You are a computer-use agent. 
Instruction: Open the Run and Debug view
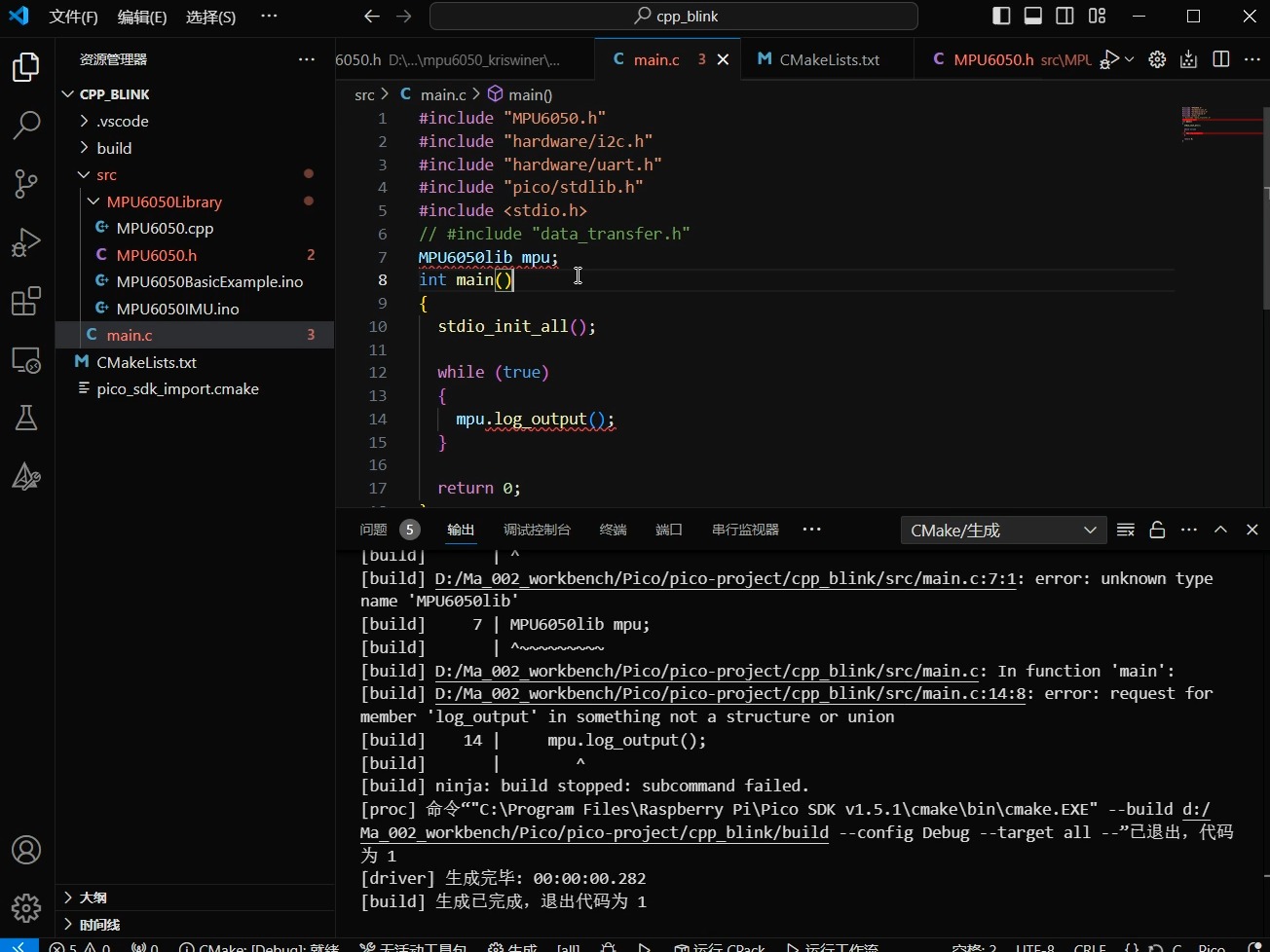26,241
